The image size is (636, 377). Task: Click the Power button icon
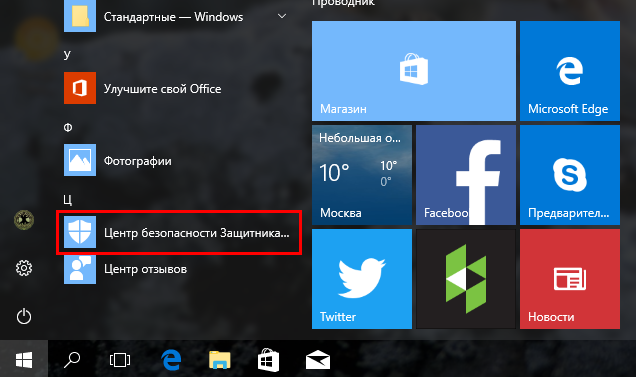24,316
